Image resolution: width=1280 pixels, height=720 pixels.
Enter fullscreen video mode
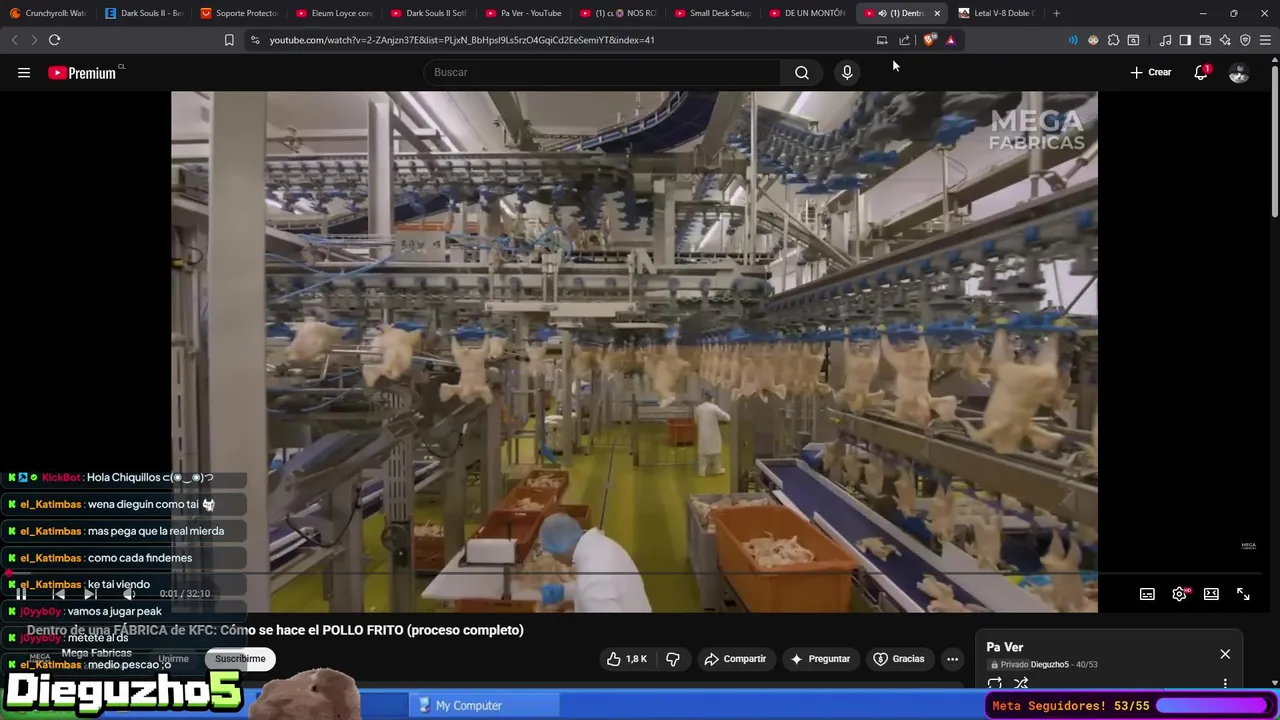pos(1243,594)
